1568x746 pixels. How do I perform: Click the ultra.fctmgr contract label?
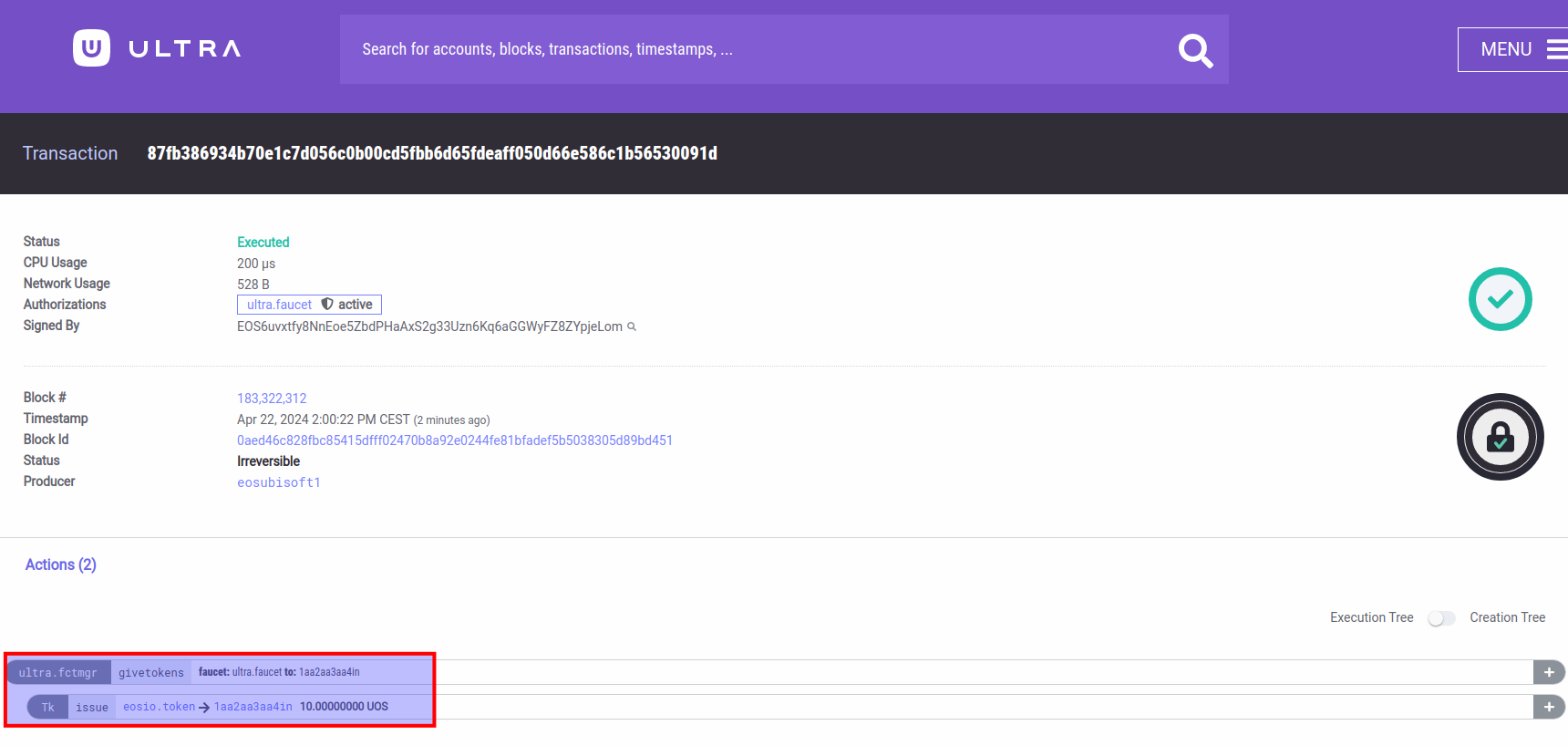pos(58,673)
